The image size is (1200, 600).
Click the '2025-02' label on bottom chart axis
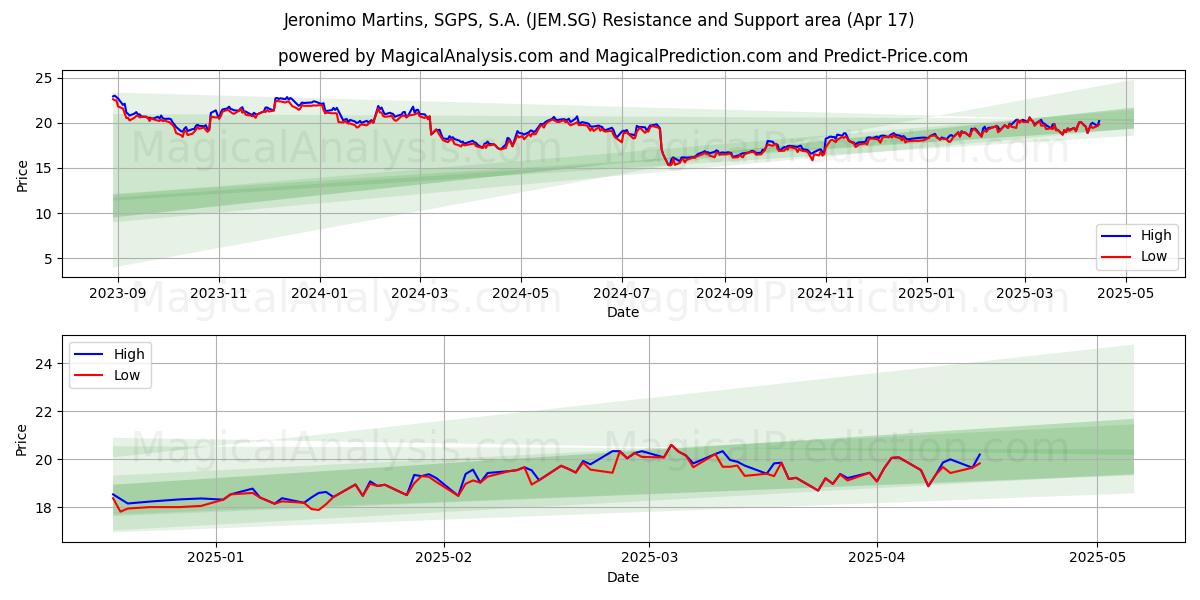(x=444, y=558)
